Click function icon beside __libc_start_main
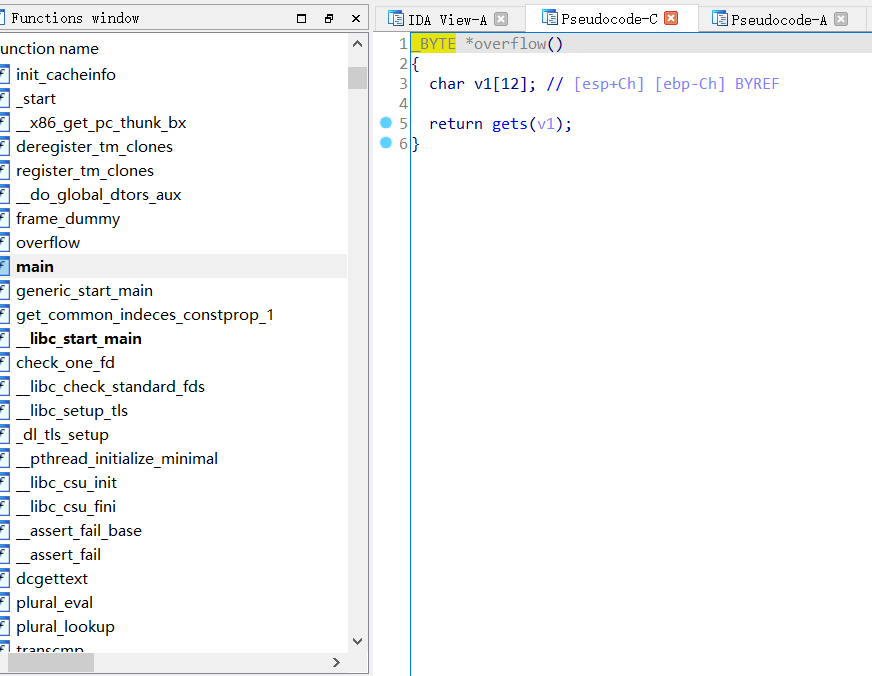Screen dimensions: 872x676 [x=4, y=339]
